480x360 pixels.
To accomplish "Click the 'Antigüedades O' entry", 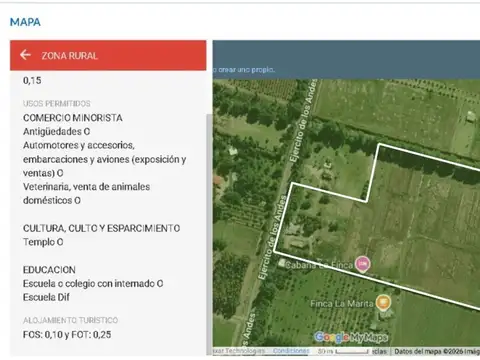I will point(57,132).
